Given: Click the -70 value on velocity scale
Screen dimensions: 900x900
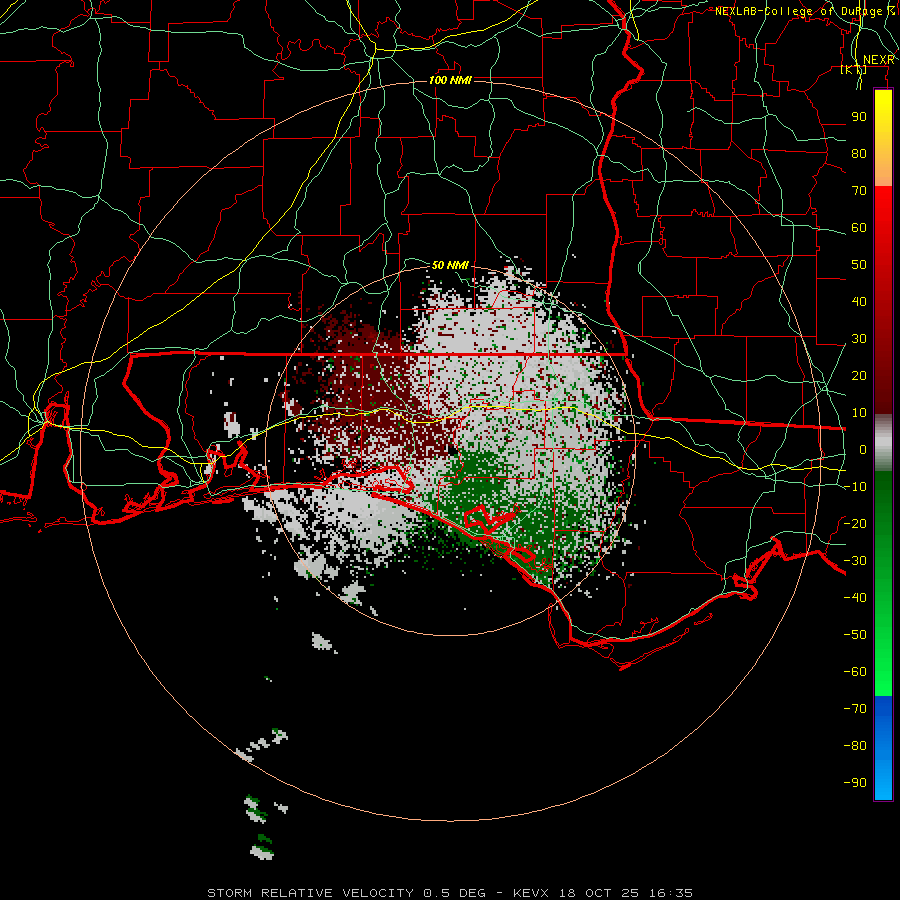Looking at the screenshot, I should pos(855,709).
